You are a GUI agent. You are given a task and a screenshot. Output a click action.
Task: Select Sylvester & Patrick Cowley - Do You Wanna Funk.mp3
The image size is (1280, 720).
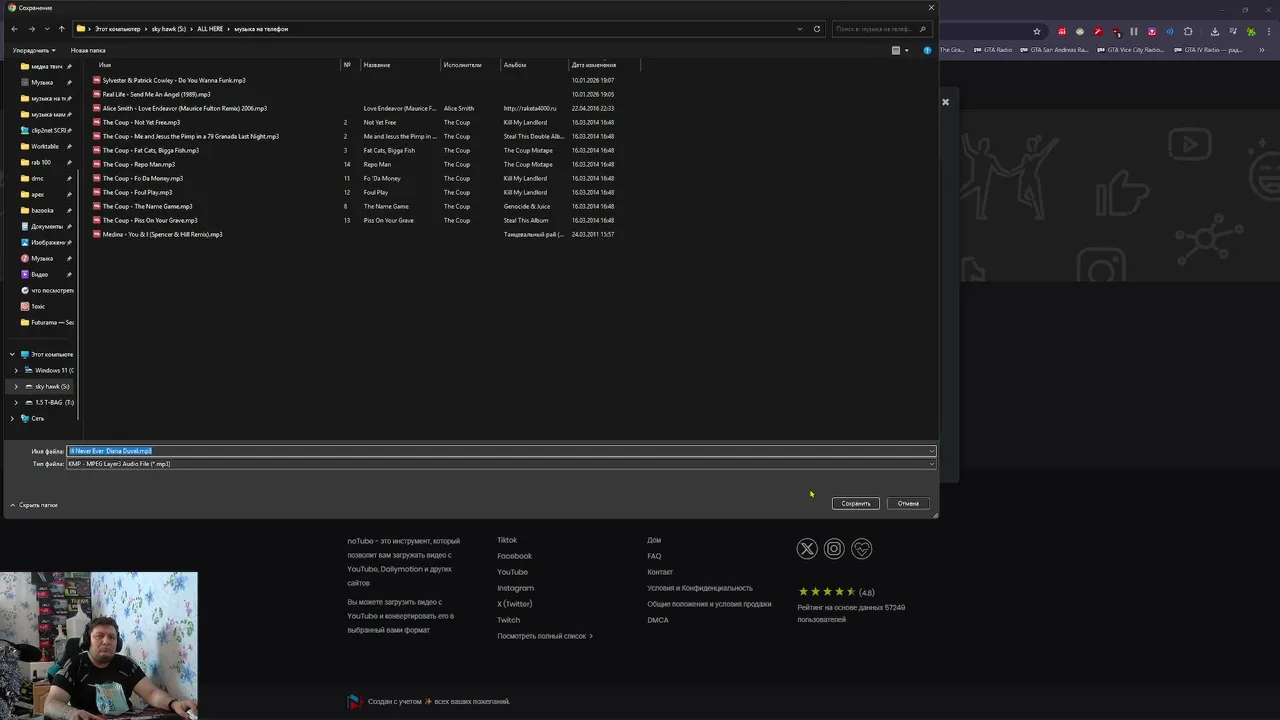click(x=174, y=80)
